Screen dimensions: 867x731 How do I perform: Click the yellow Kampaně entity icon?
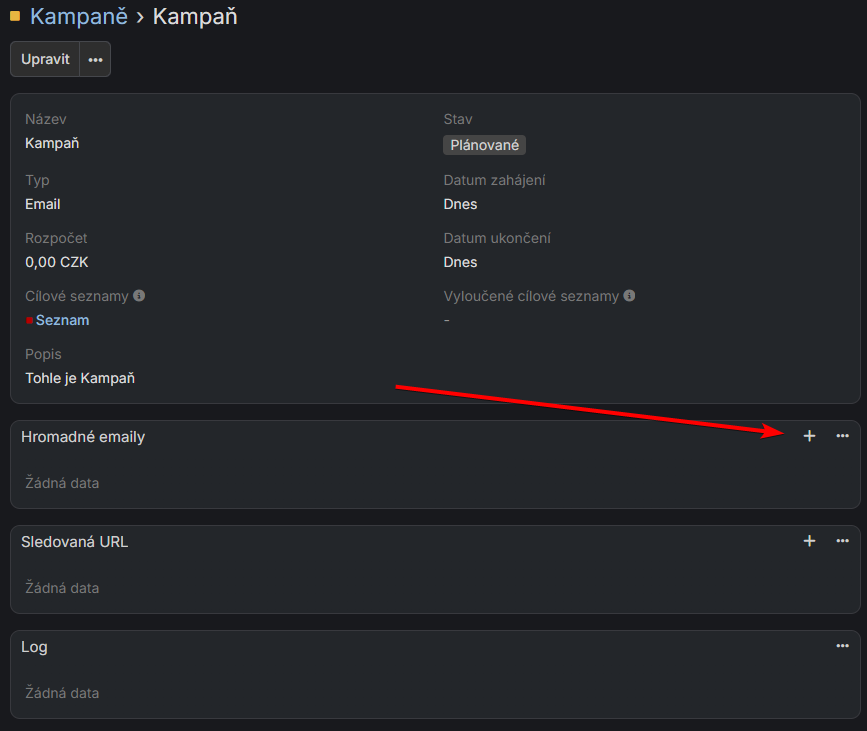[x=15, y=16]
